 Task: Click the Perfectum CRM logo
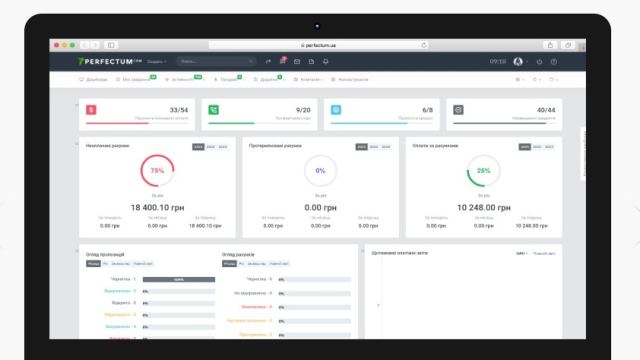tap(110, 62)
